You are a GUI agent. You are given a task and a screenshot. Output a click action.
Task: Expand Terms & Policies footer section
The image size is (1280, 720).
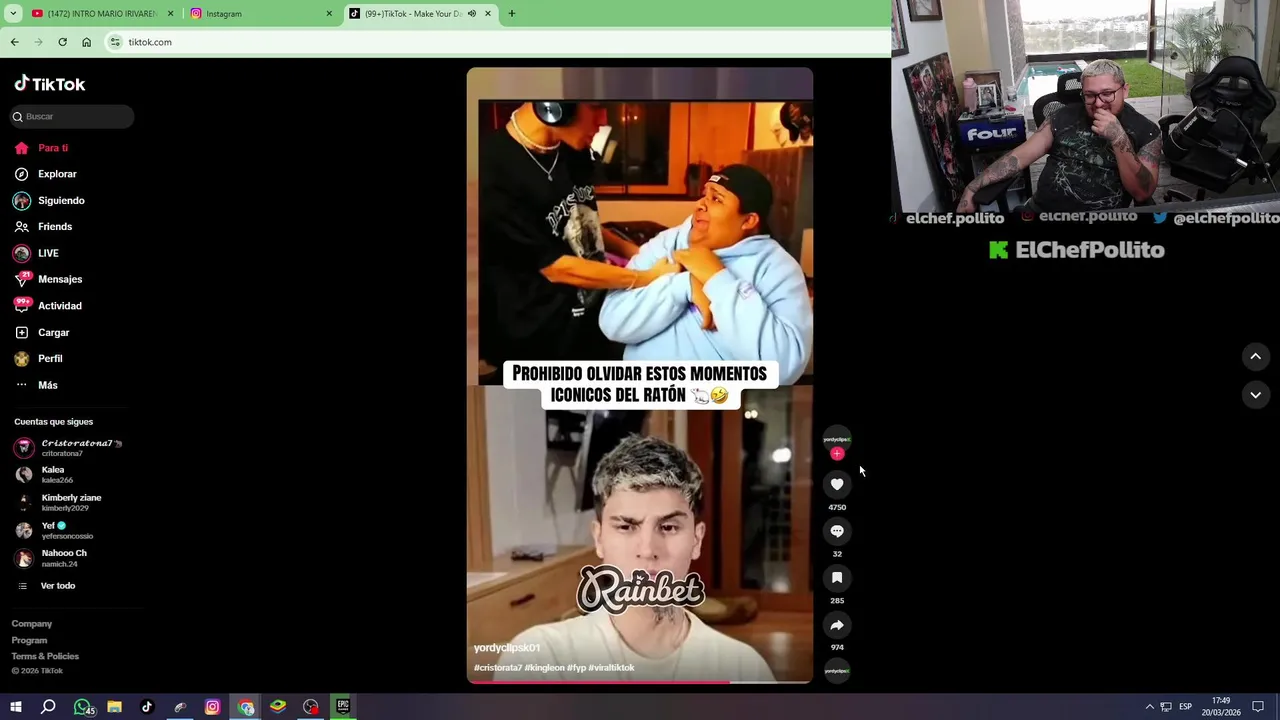pyautogui.click(x=45, y=656)
